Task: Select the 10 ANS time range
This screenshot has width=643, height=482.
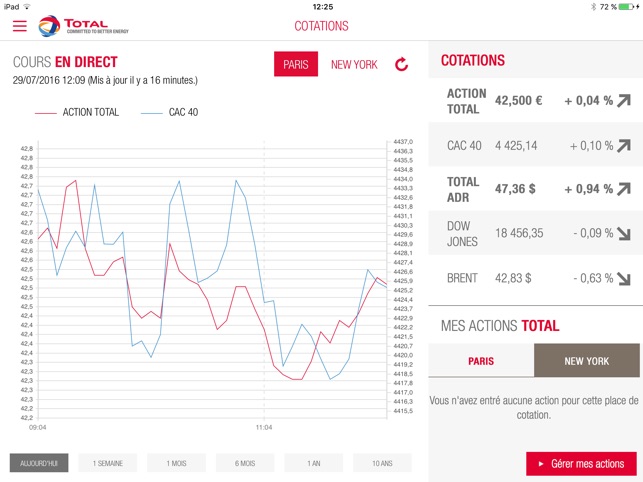Action: click(x=382, y=463)
